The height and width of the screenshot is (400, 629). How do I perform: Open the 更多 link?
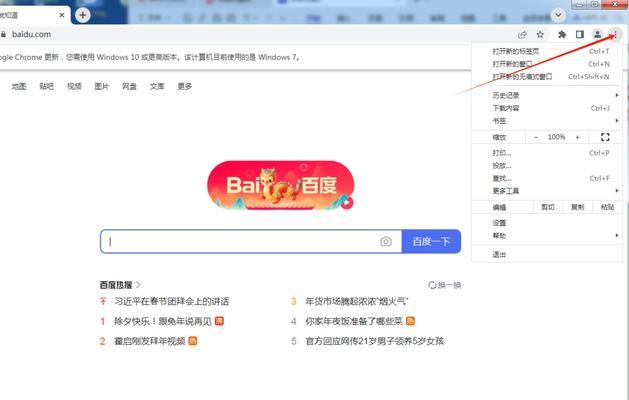click(x=185, y=86)
